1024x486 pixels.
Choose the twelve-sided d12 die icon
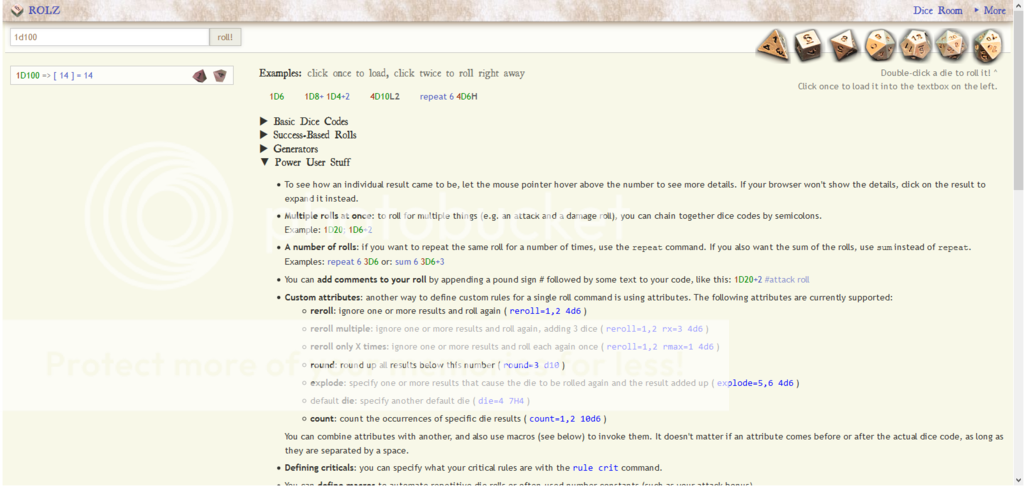916,44
